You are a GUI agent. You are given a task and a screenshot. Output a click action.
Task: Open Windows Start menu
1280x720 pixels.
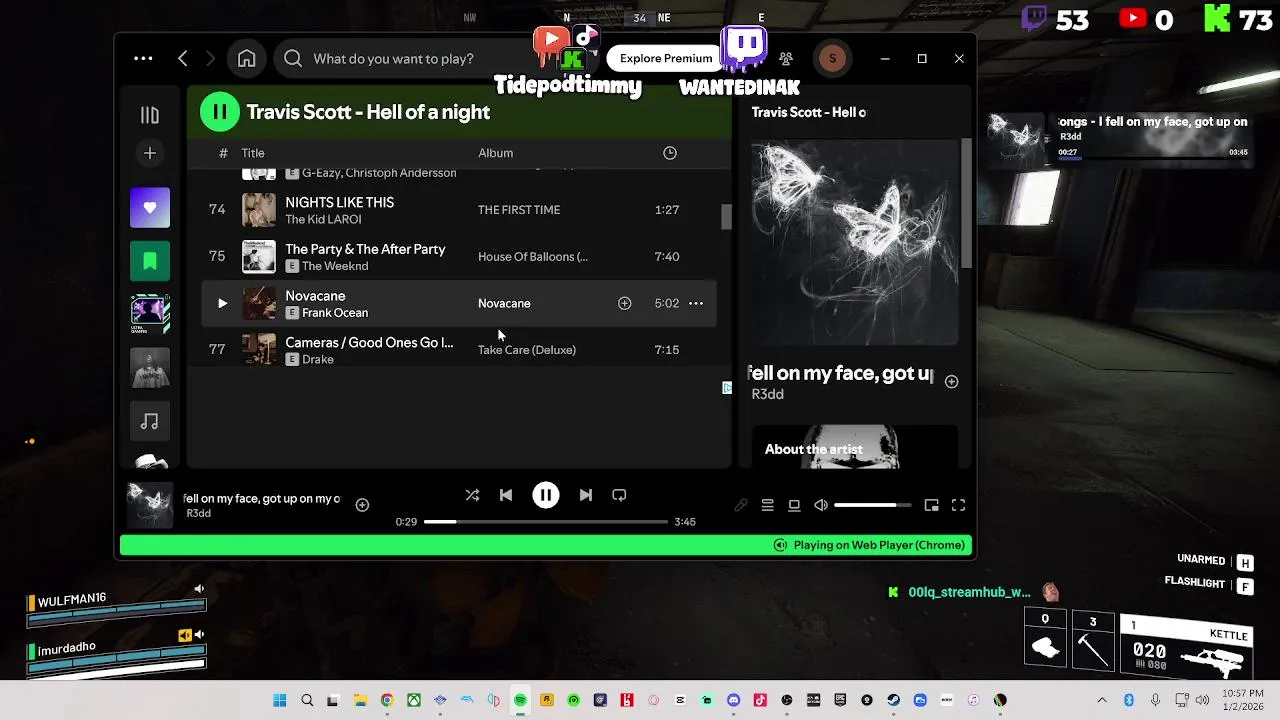(x=280, y=700)
